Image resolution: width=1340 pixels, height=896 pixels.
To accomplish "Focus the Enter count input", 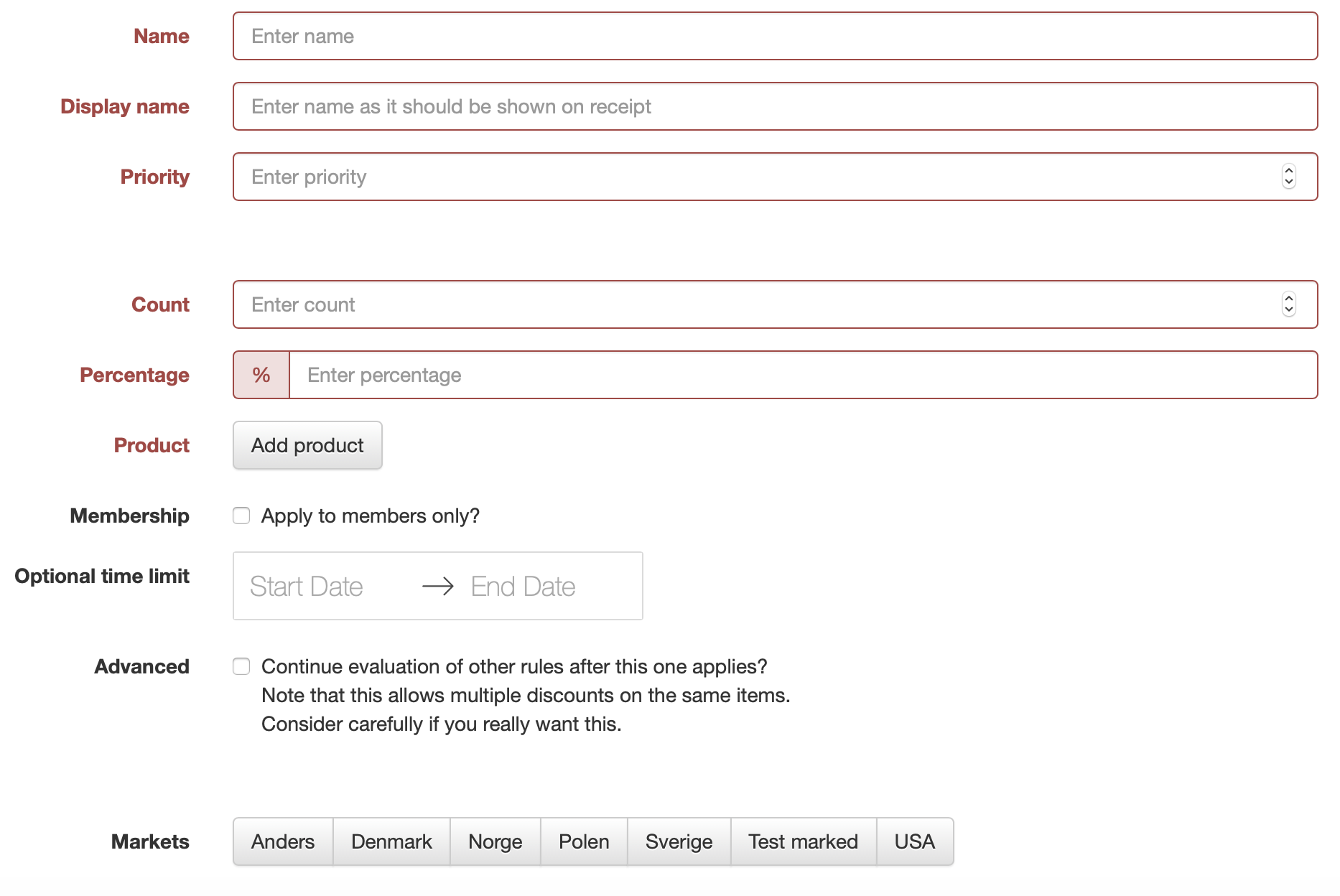I will click(754, 304).
